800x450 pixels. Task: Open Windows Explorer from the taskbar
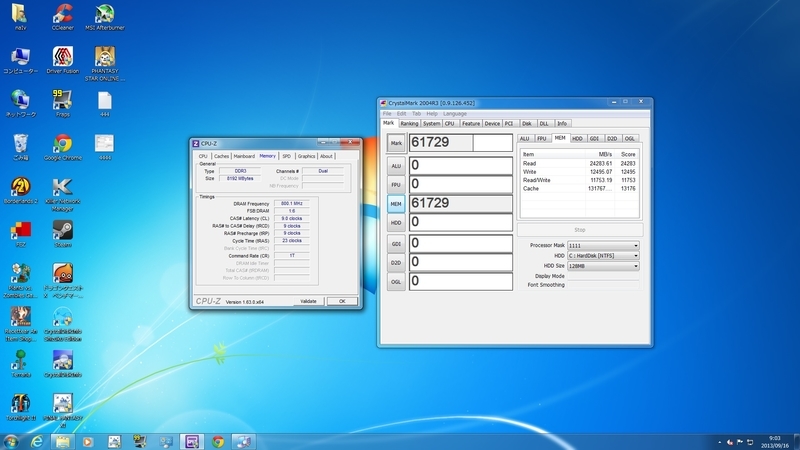click(x=63, y=441)
